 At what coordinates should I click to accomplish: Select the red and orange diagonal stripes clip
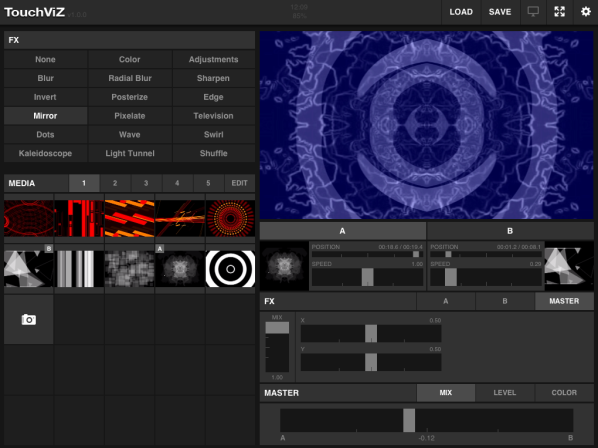129,218
